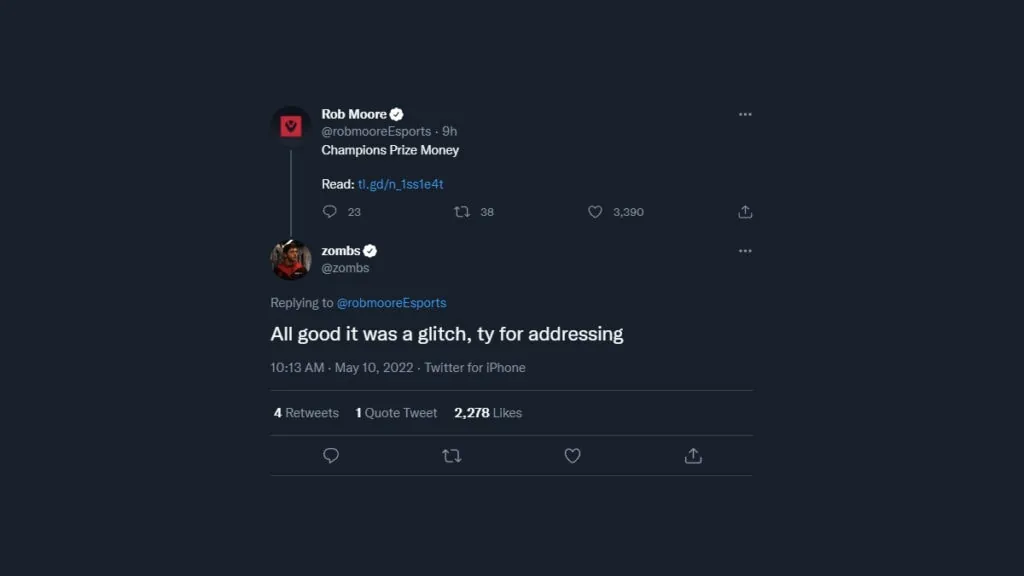1024x576 pixels.
Task: Reply to Rob Moore's tweet
Action: (x=330, y=212)
